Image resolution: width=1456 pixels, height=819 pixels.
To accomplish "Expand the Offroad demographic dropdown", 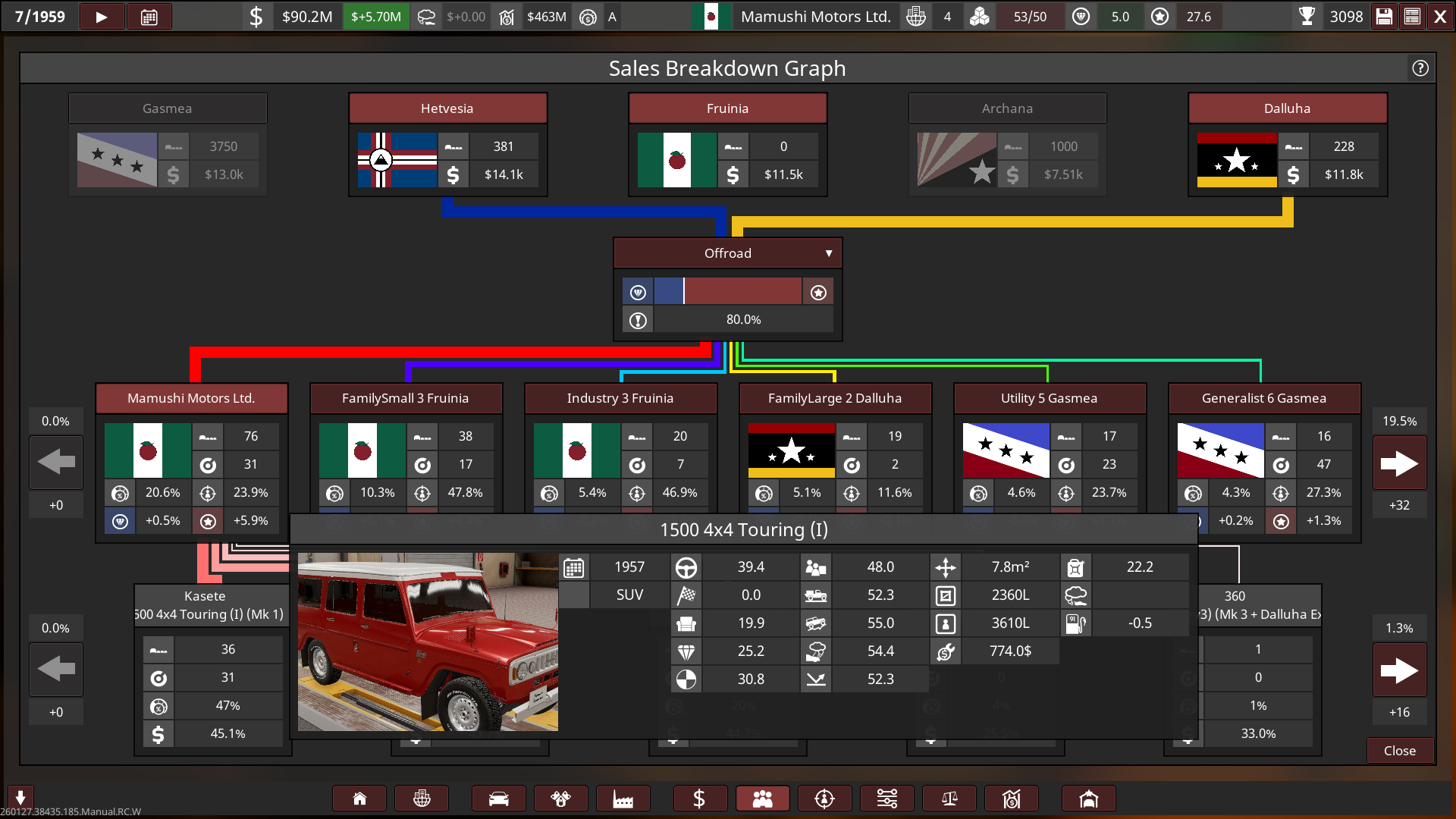I will point(727,253).
